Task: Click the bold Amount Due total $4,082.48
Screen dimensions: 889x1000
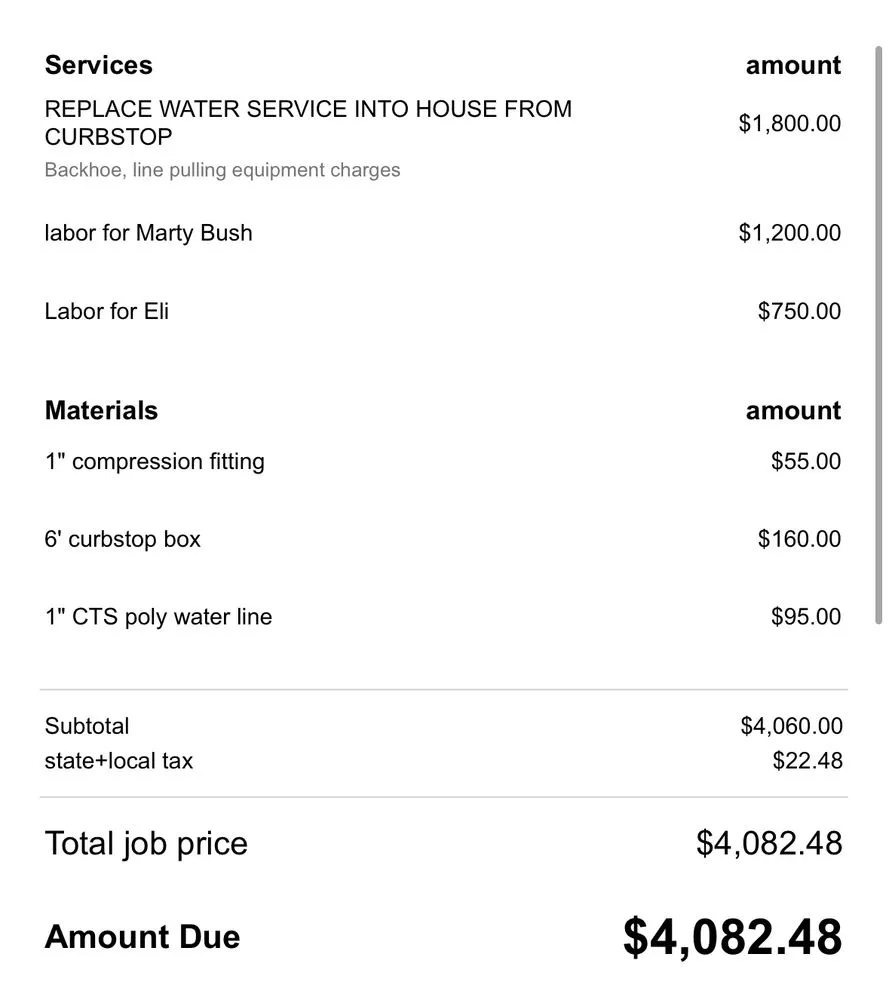Action: (732, 938)
